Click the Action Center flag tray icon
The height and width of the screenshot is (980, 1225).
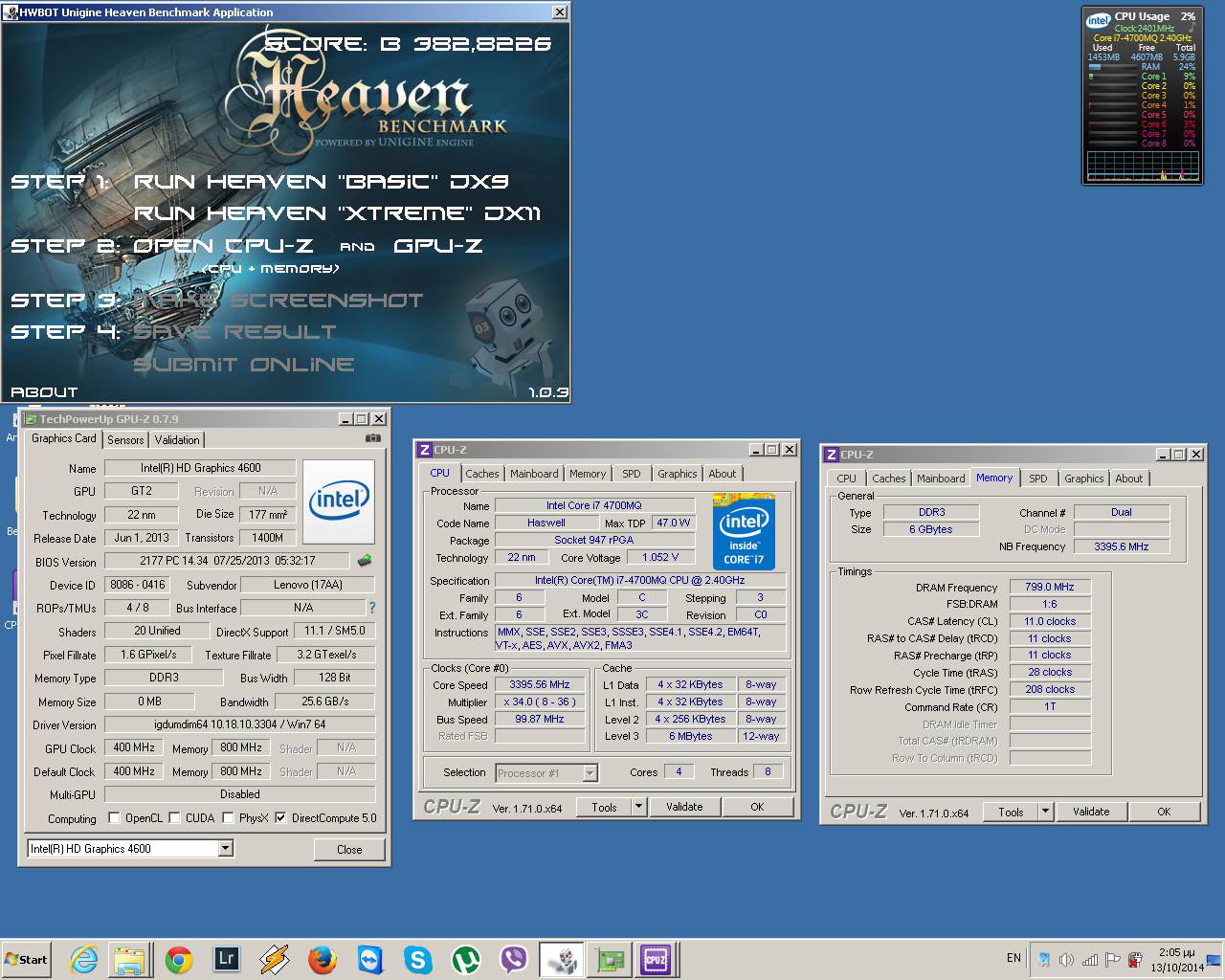point(1112,959)
